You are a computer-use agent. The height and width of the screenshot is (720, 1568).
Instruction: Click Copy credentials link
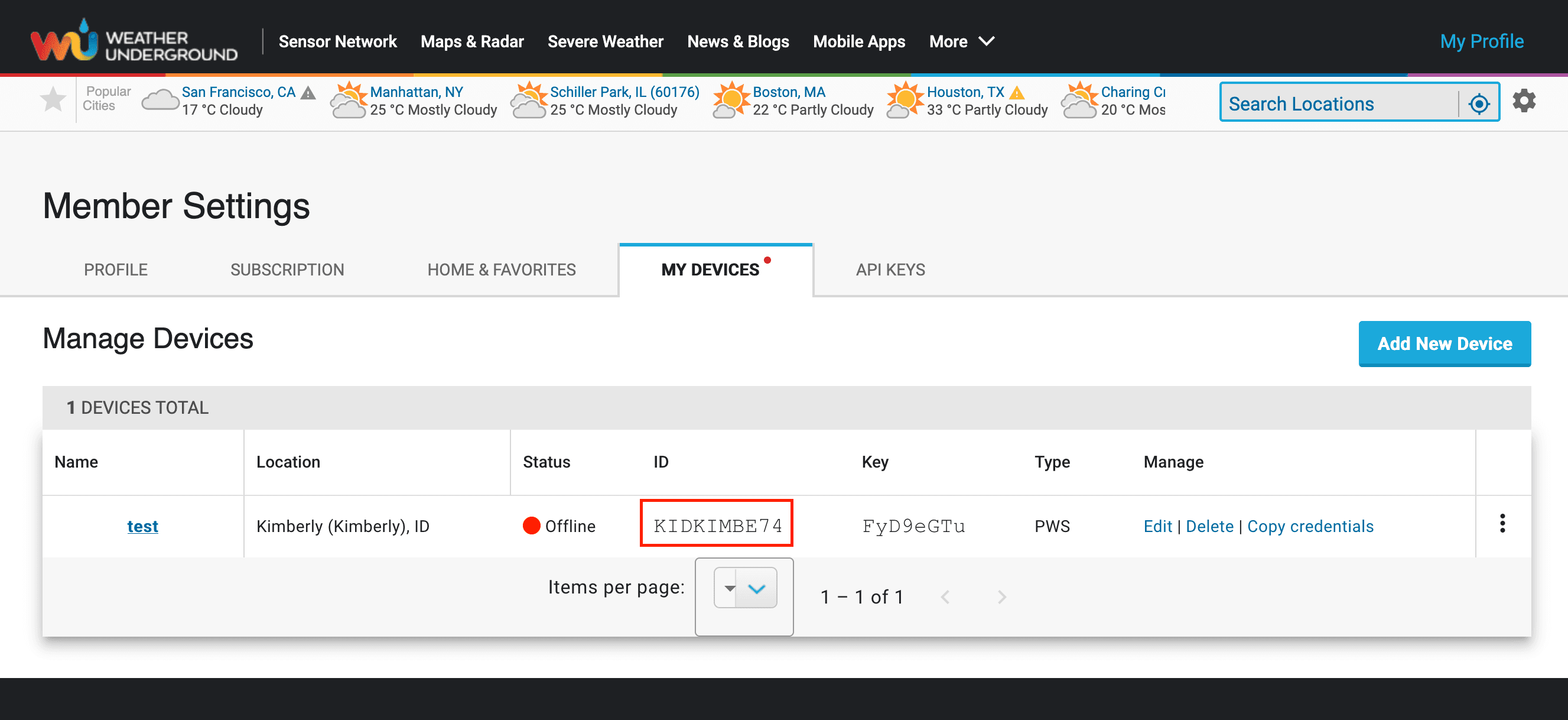click(1310, 526)
